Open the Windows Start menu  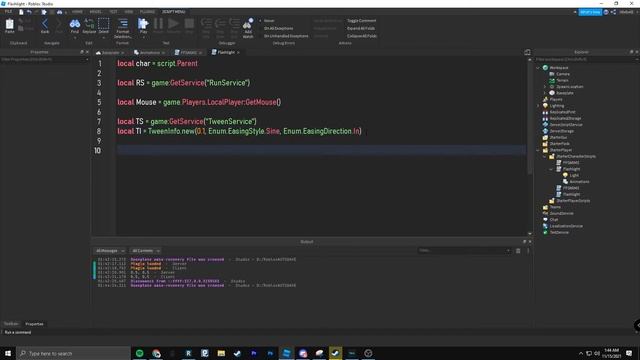pos(8,353)
